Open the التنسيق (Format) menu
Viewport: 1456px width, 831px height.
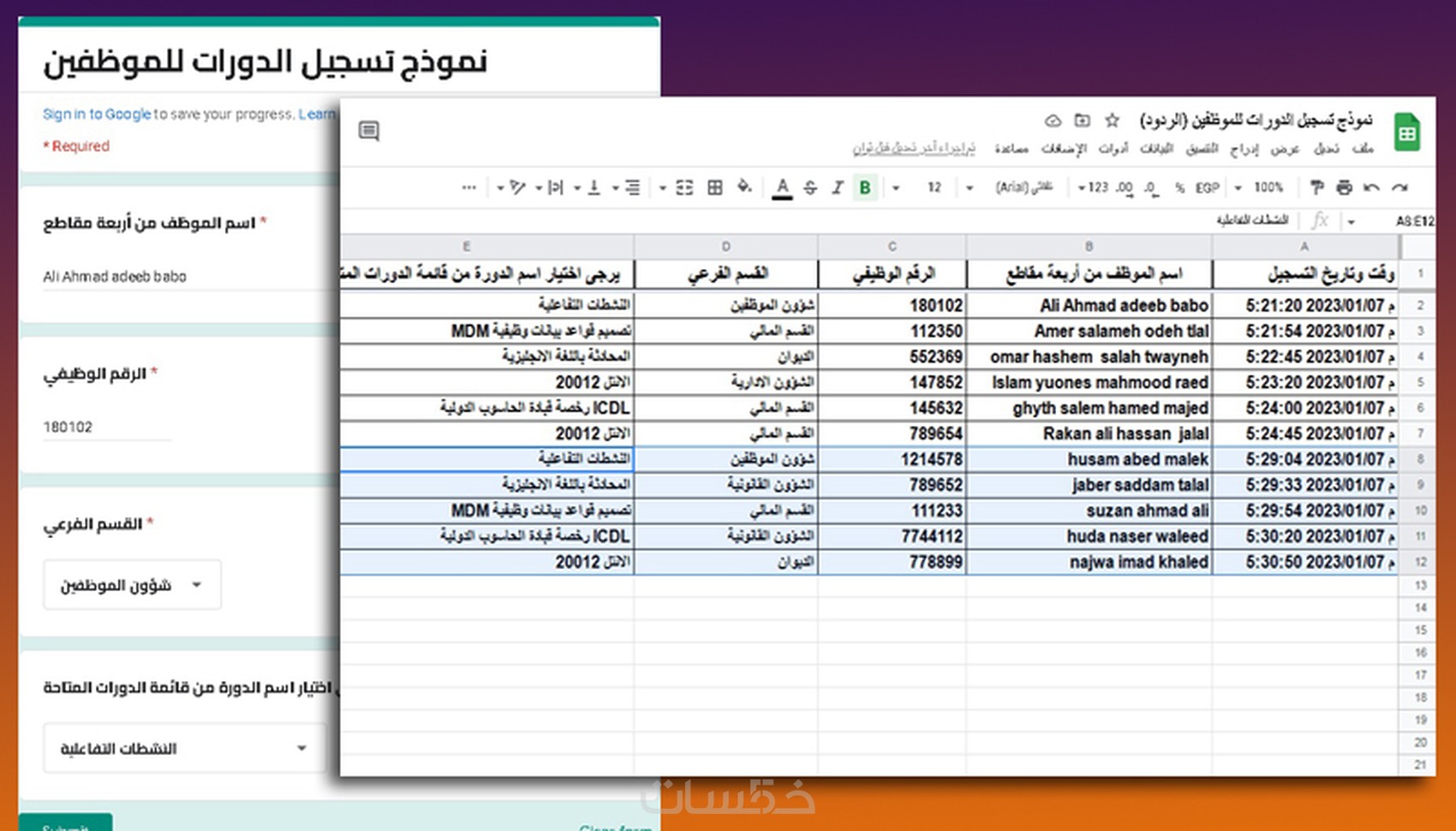[x=1202, y=148]
